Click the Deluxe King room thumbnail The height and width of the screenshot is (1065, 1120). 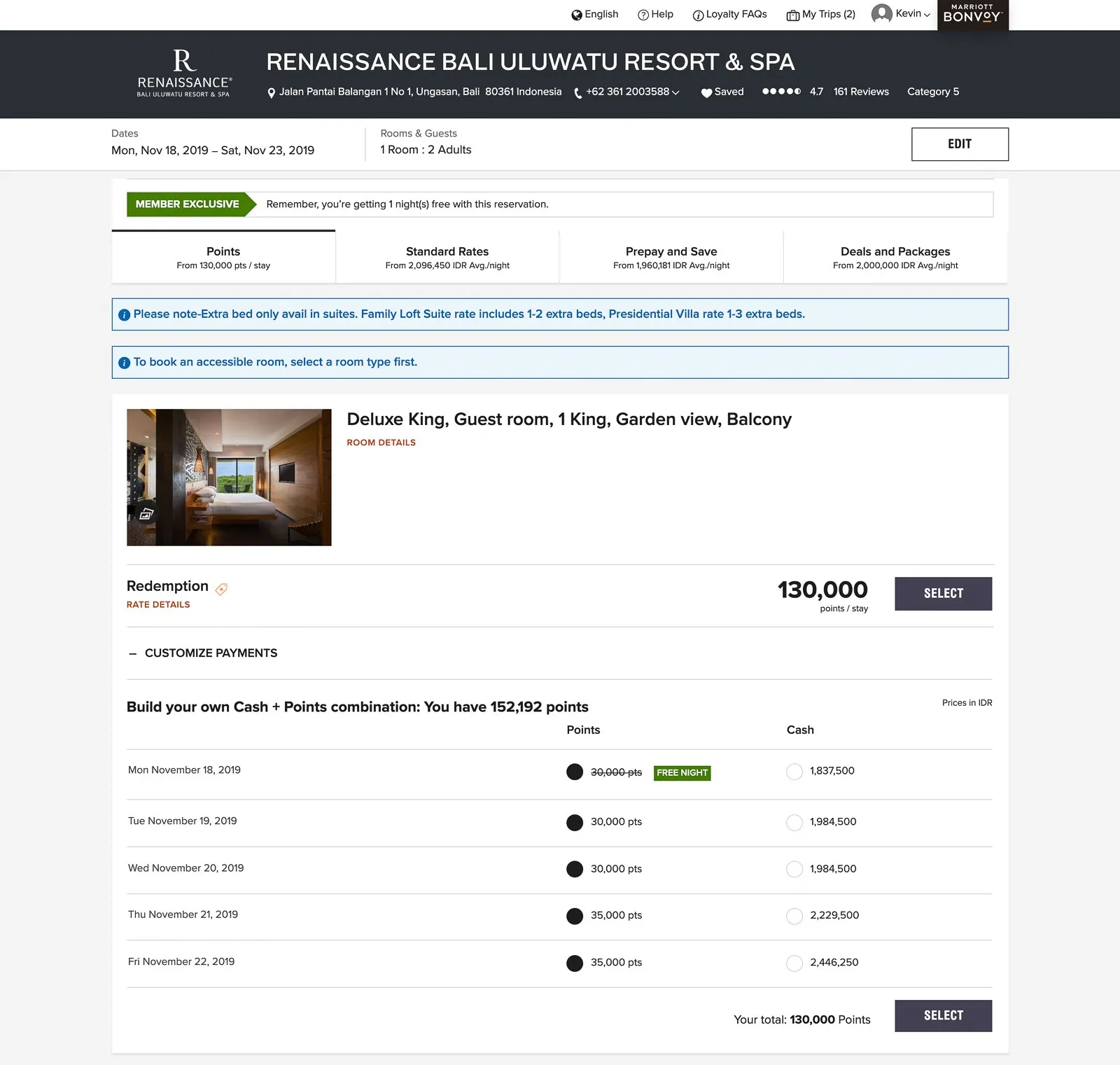click(x=229, y=477)
